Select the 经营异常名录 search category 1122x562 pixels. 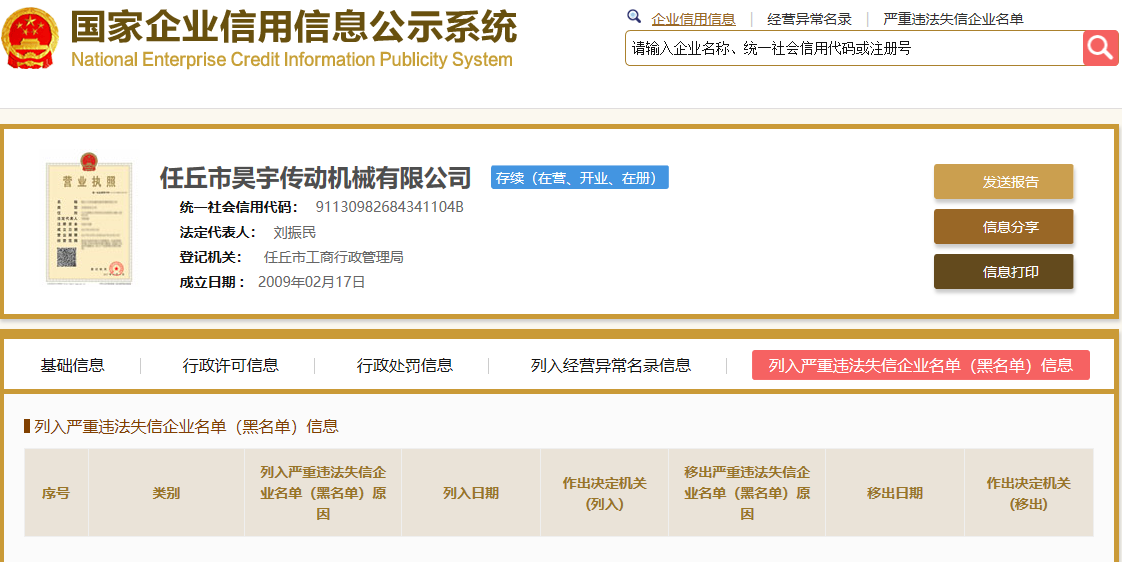pos(809,19)
